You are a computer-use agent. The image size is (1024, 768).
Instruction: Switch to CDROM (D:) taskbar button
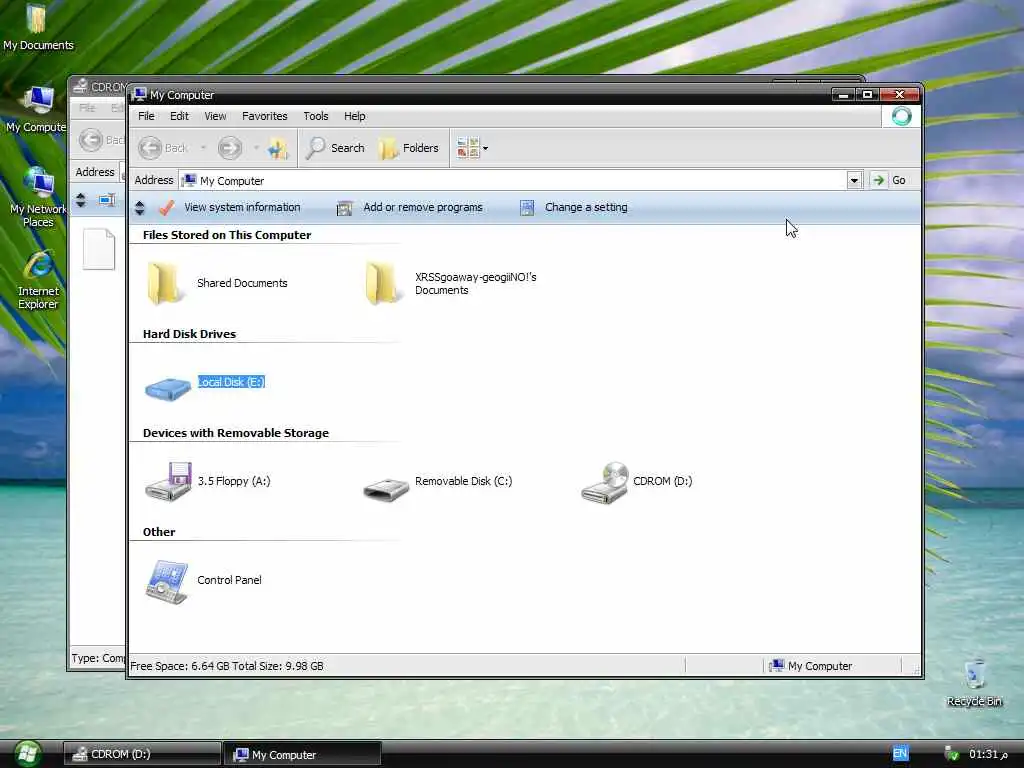pos(142,754)
